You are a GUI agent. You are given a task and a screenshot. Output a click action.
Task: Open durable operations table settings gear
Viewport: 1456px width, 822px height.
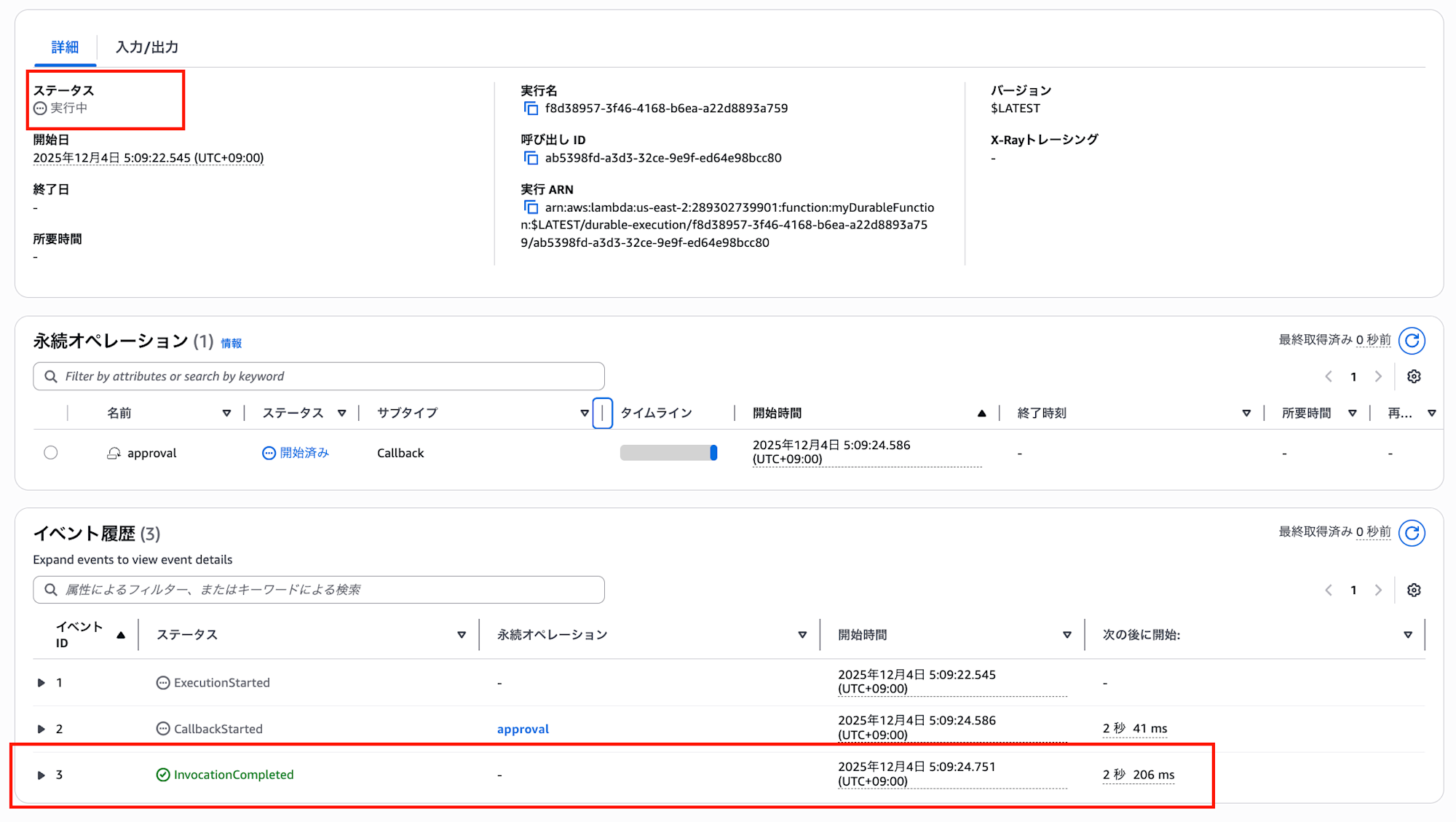coord(1414,376)
